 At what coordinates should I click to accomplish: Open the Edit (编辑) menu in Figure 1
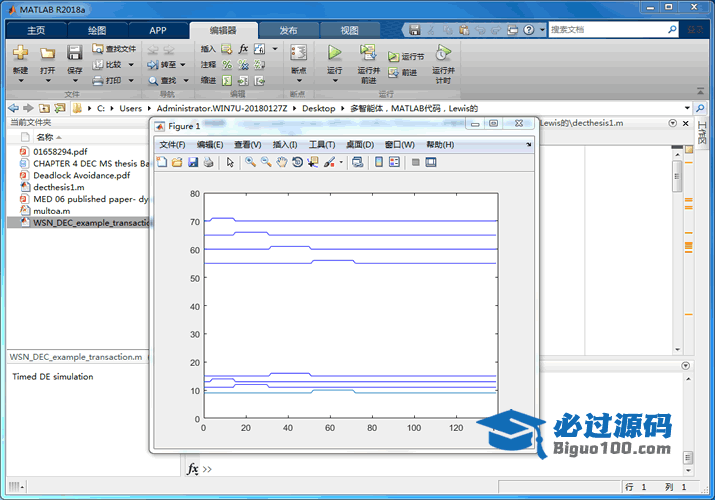tap(210, 144)
